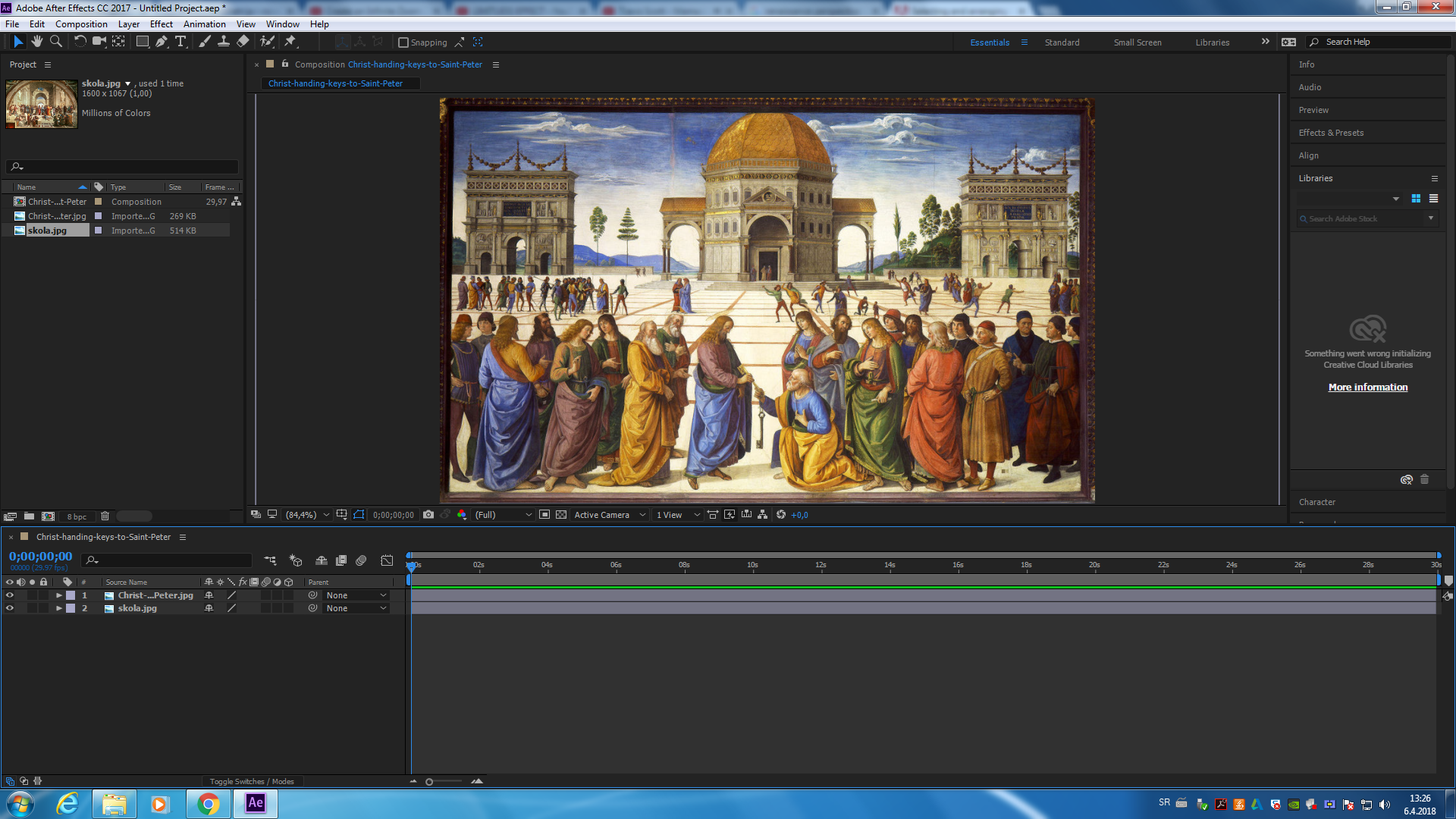Switch to the Standard workspace
Viewport: 1456px width, 819px height.
click(x=1062, y=42)
